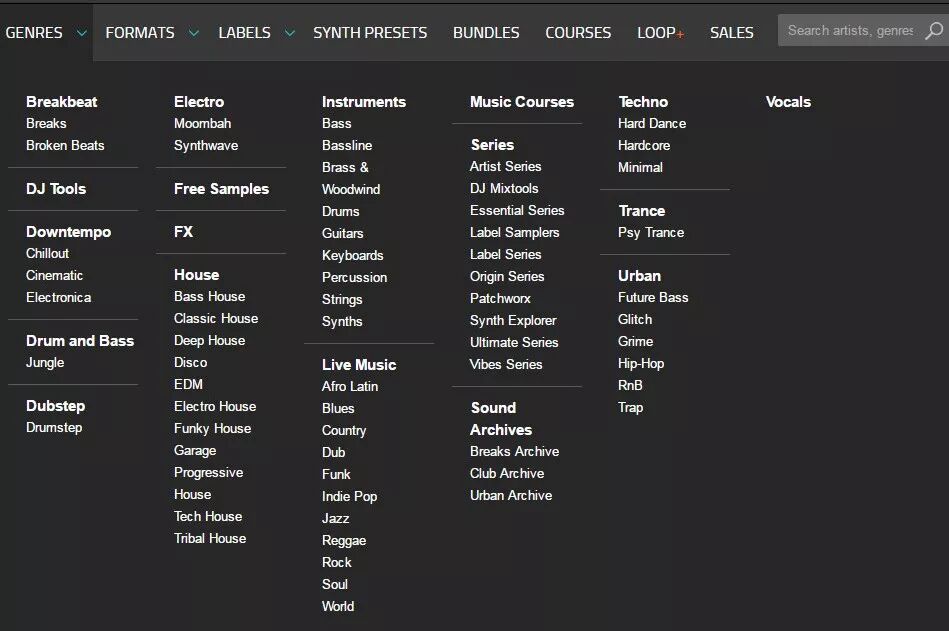Image resolution: width=949 pixels, height=631 pixels.
Task: Open the Reggae genre
Action: click(x=344, y=540)
